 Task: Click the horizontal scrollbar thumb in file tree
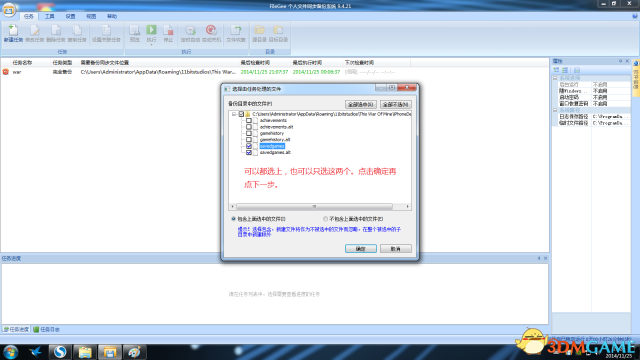click(314, 207)
